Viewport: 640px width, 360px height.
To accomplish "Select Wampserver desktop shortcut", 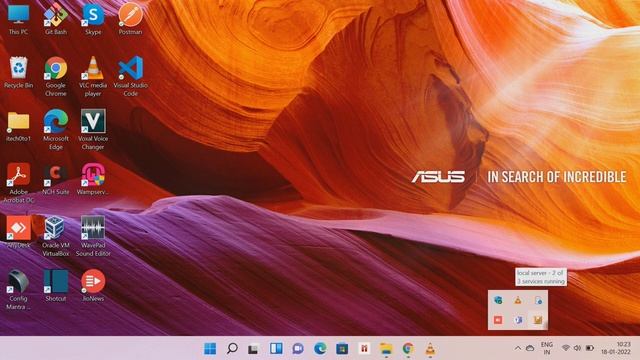I will click(x=93, y=180).
